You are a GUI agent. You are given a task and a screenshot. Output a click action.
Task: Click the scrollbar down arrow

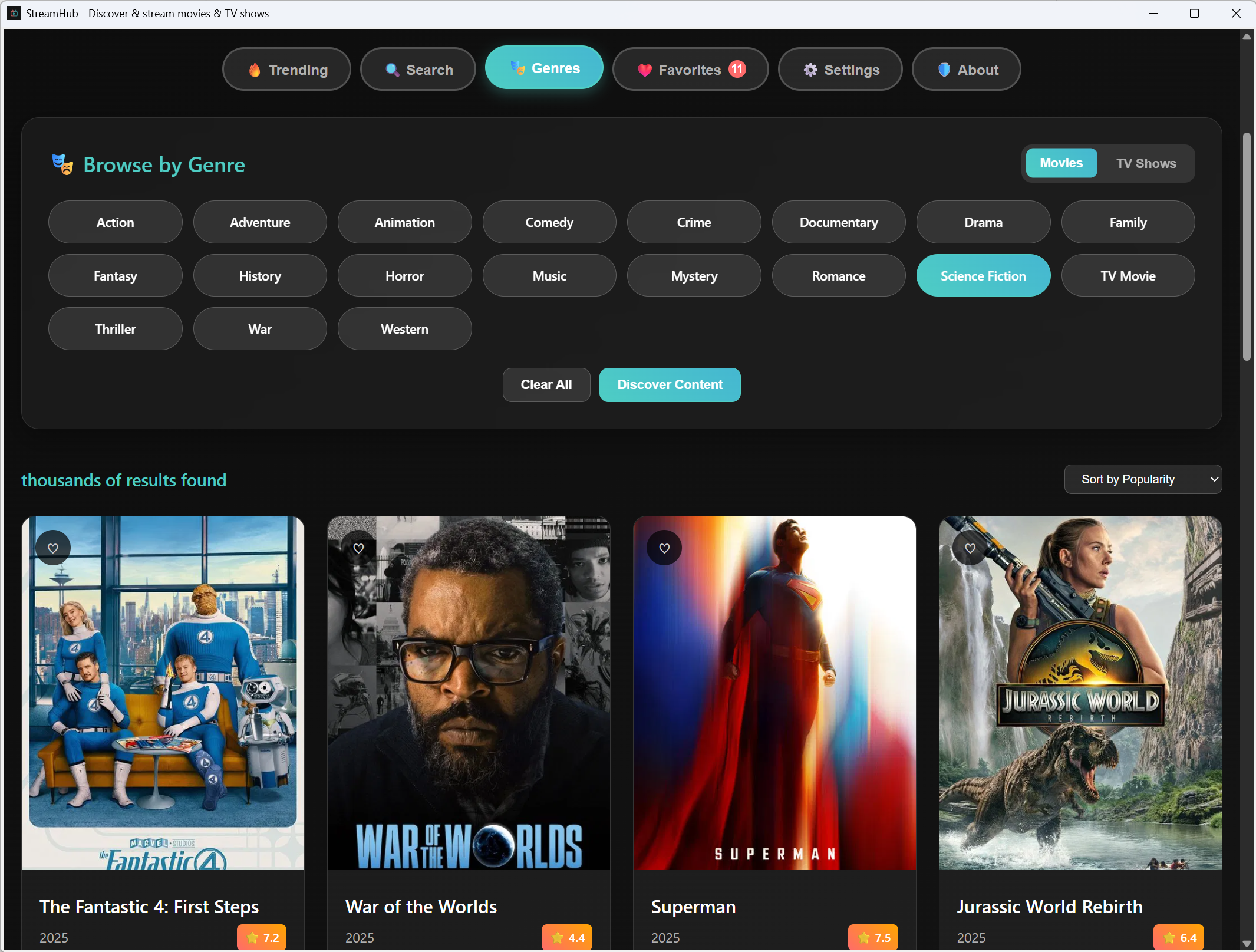(x=1247, y=944)
